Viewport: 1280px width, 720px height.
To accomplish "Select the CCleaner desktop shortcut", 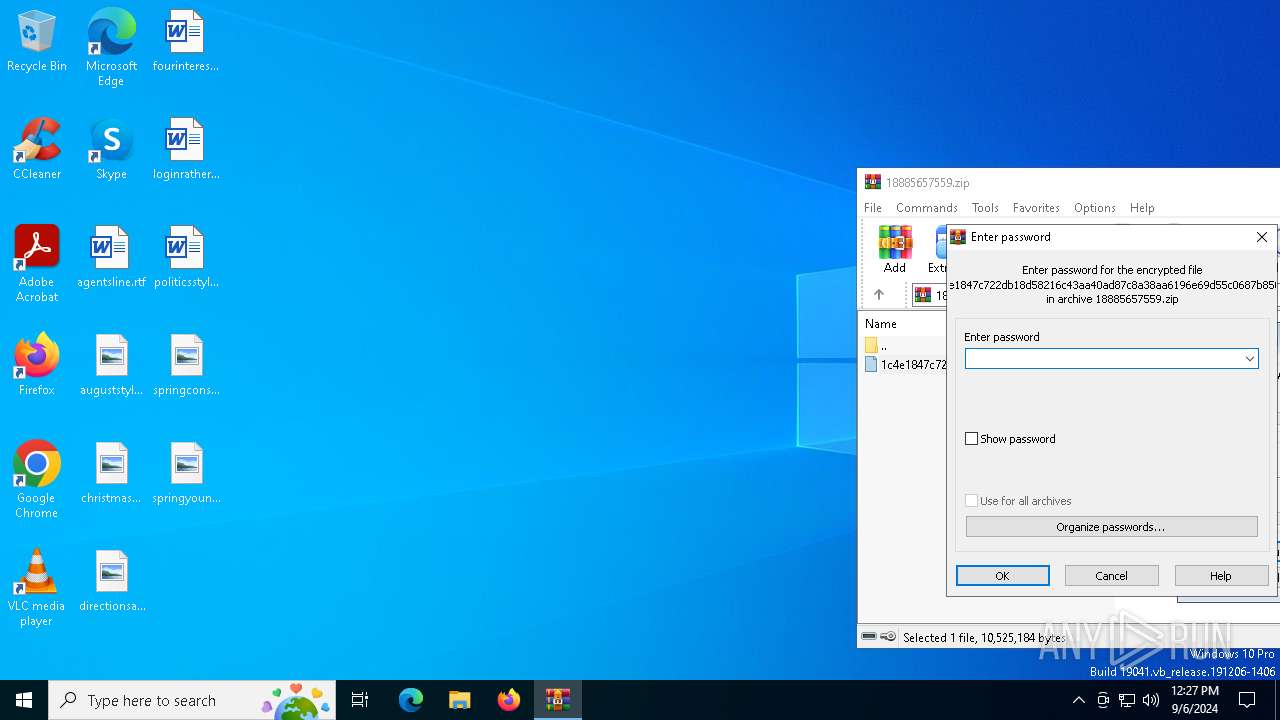I will click(37, 150).
